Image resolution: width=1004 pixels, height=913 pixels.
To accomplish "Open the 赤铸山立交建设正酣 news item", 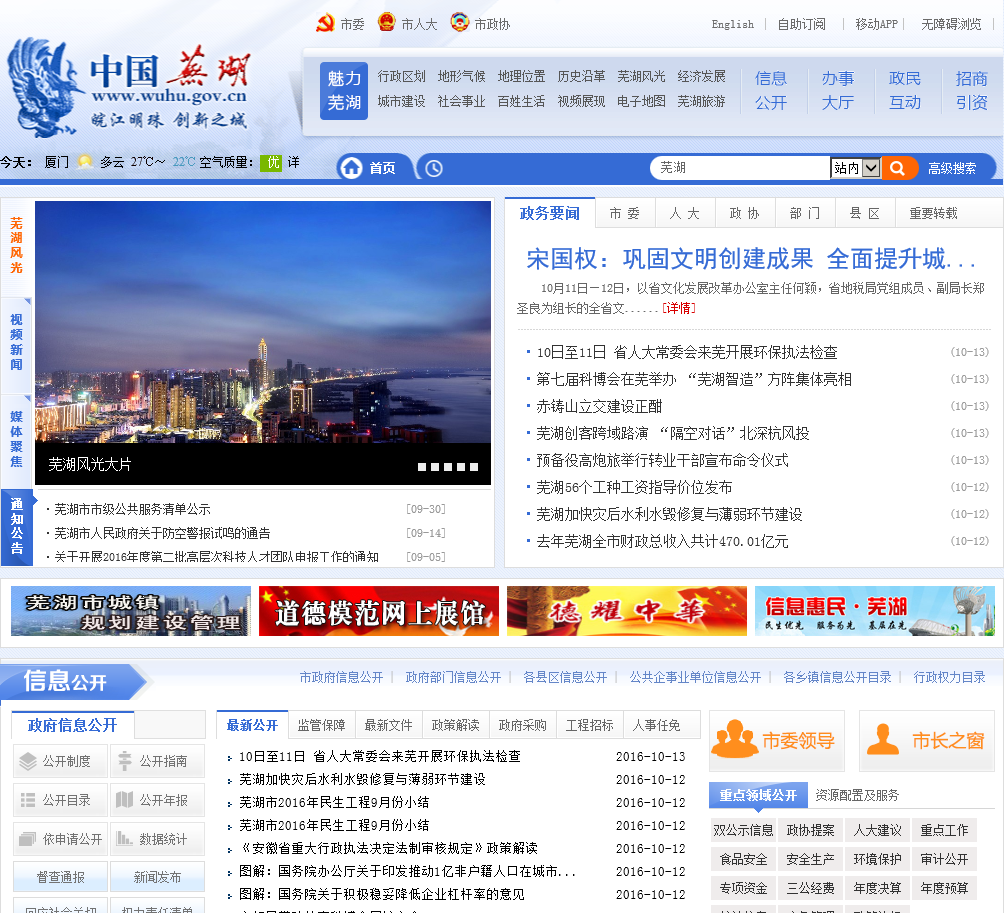I will (599, 407).
